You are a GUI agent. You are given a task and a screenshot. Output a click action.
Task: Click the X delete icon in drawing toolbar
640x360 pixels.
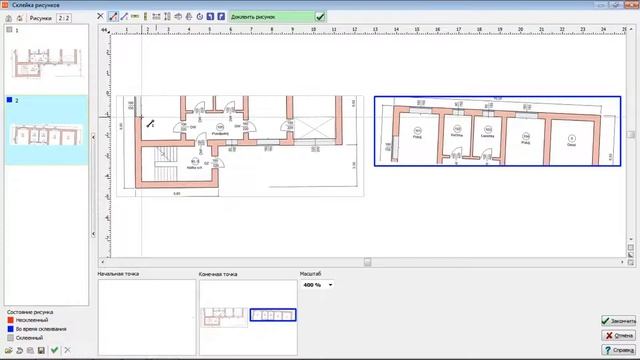[100, 16]
